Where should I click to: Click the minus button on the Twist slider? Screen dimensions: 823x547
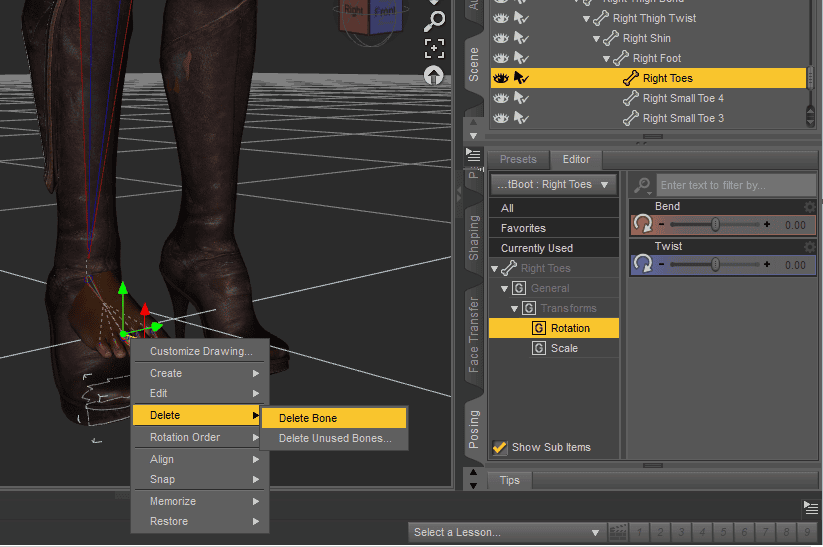pyautogui.click(x=662, y=265)
